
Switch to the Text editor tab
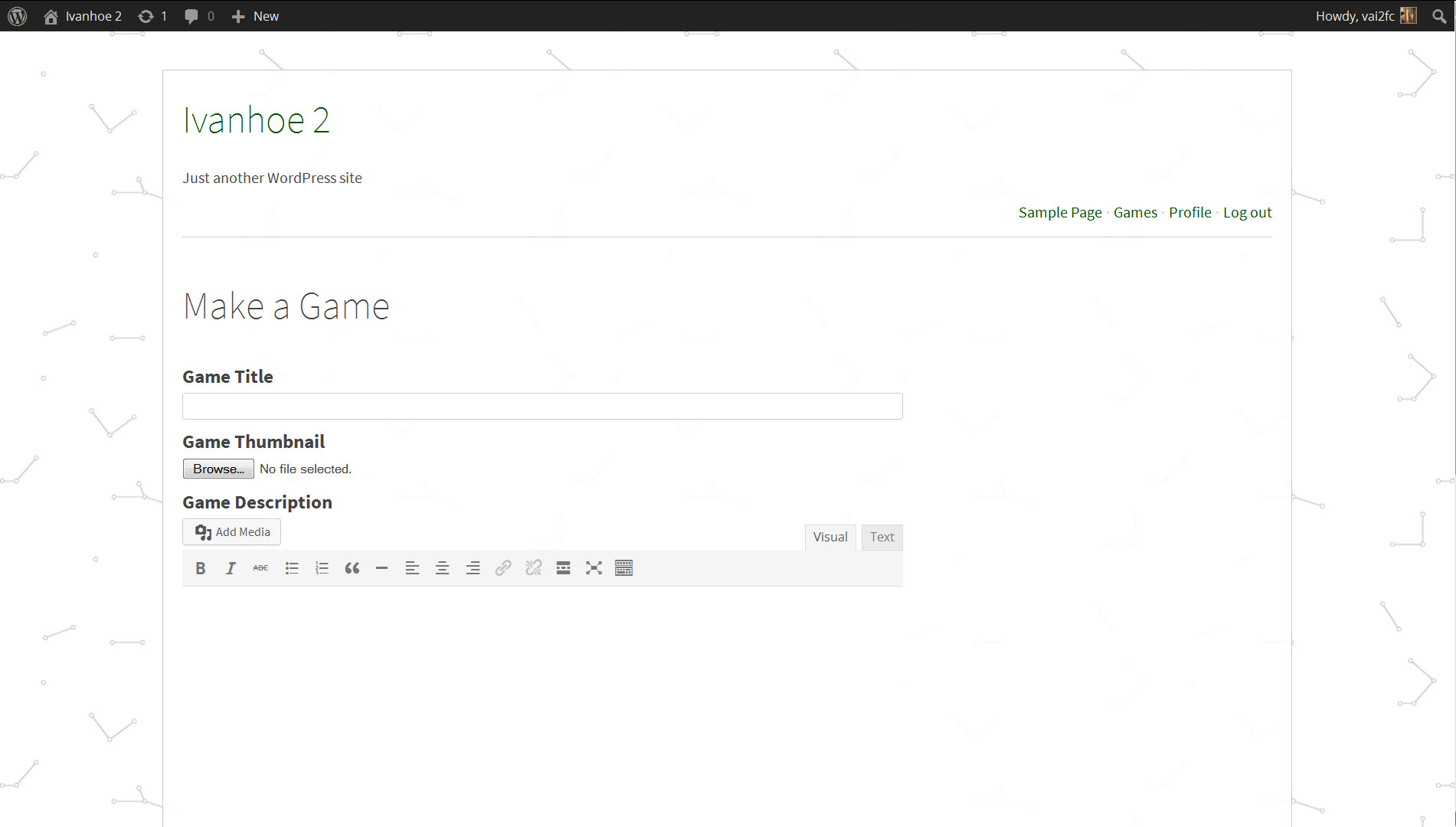point(882,538)
